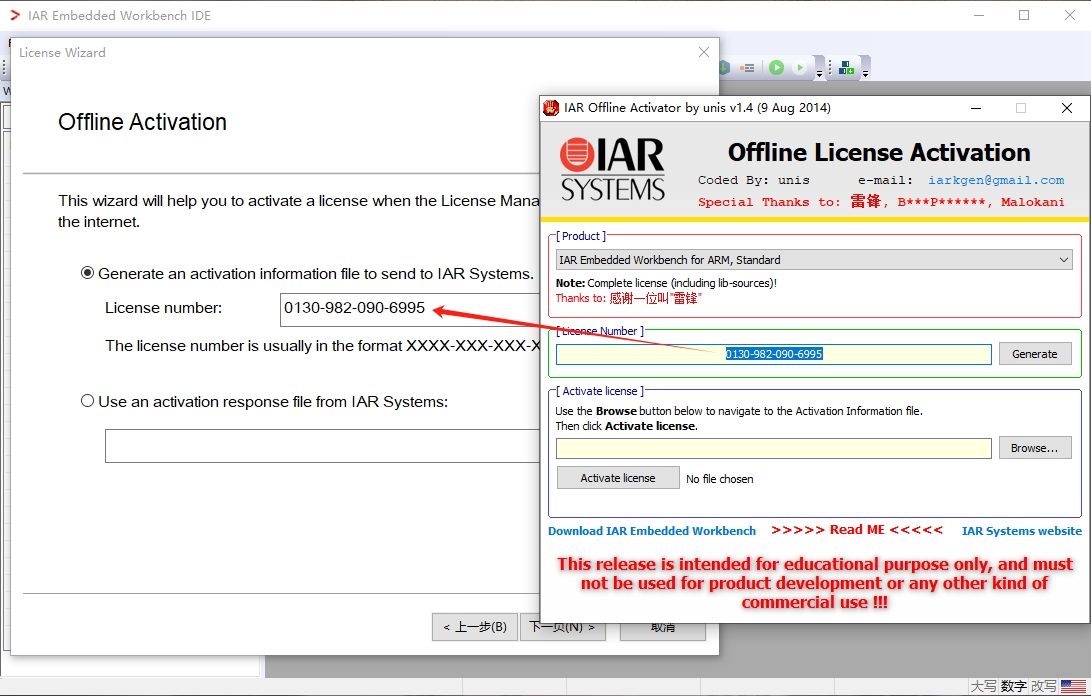Click the IAR Systems logo in activator

(612, 170)
